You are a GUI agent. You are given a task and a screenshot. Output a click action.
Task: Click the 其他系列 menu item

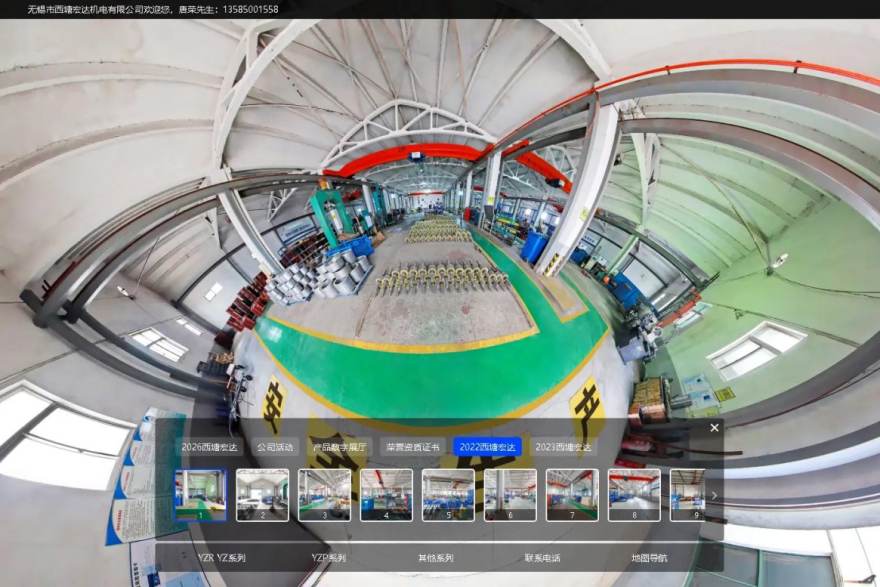tap(436, 558)
